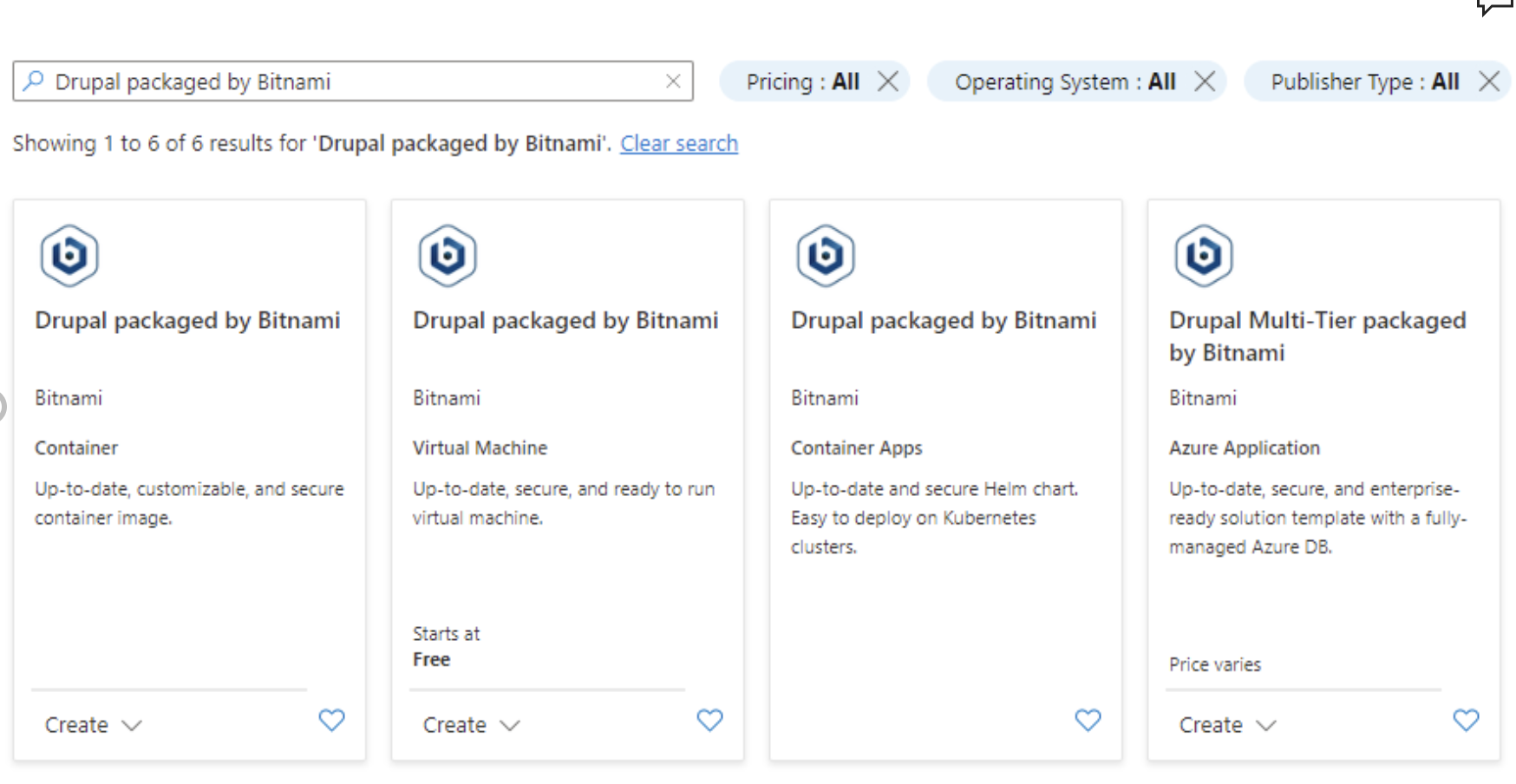1516x784 pixels.
Task: Favorite the Drupal Multi-Tier offer
Action: [1466, 720]
